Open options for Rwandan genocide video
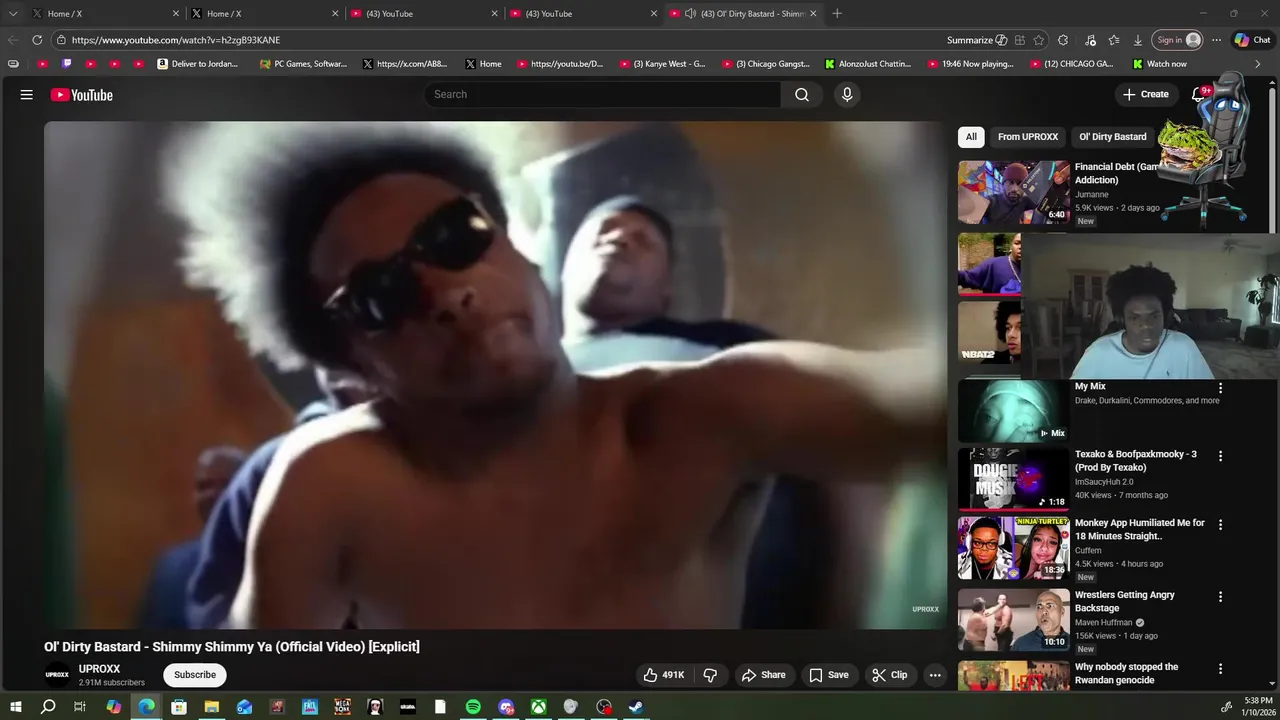1280x720 pixels. pos(1220,669)
